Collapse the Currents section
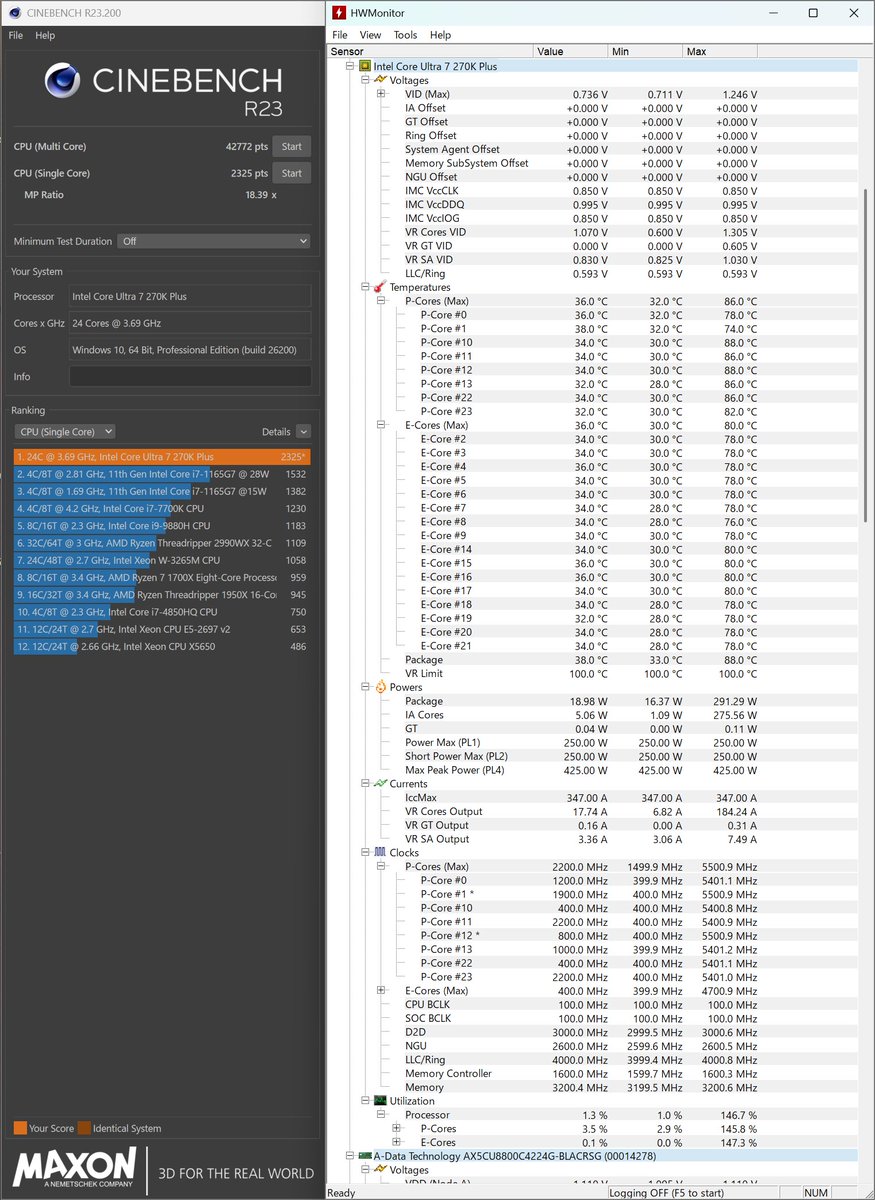This screenshot has height=1200, width=875. point(365,784)
